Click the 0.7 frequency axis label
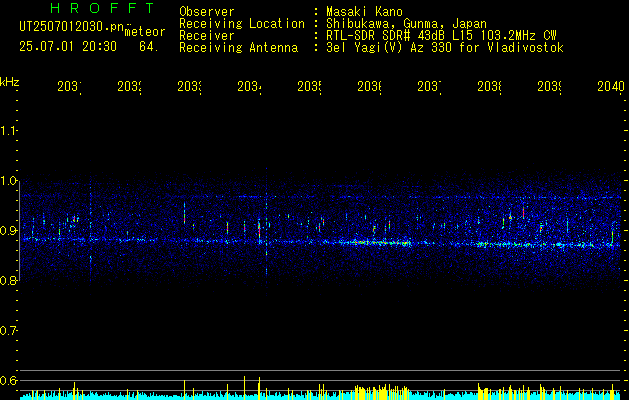The image size is (629, 400). pyautogui.click(x=8, y=331)
